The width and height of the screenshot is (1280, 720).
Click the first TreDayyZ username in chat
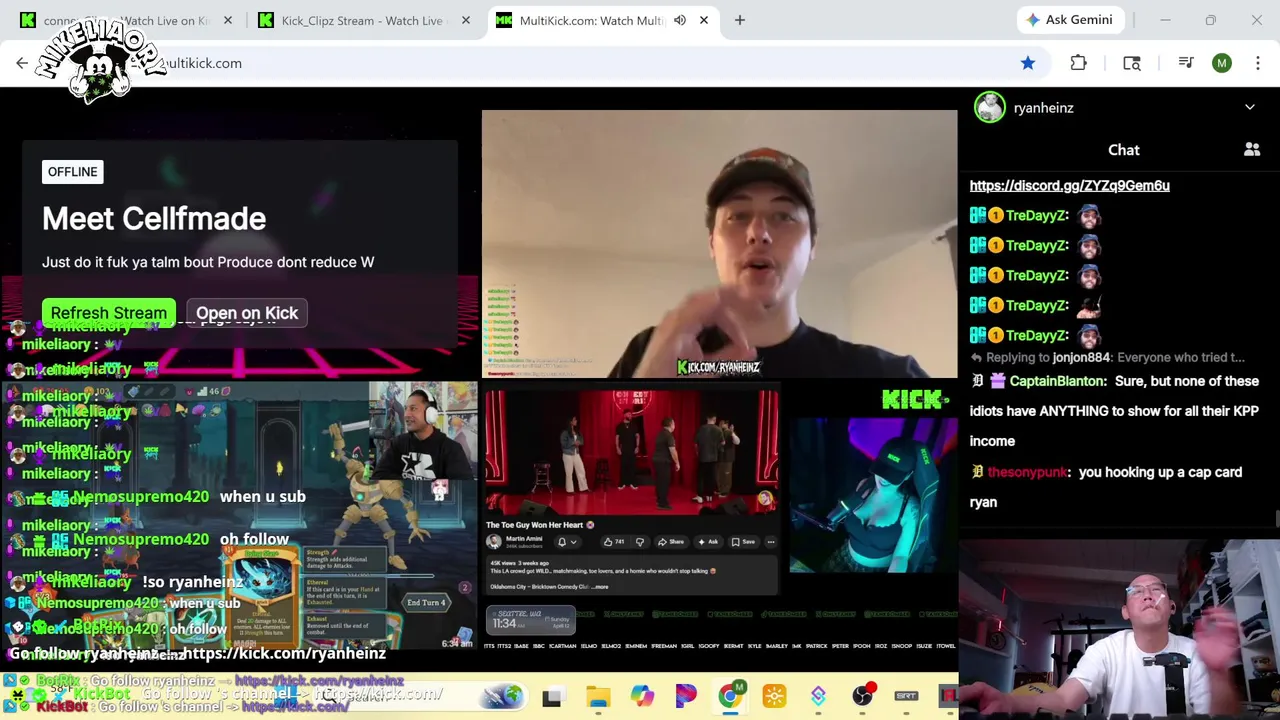click(1037, 215)
